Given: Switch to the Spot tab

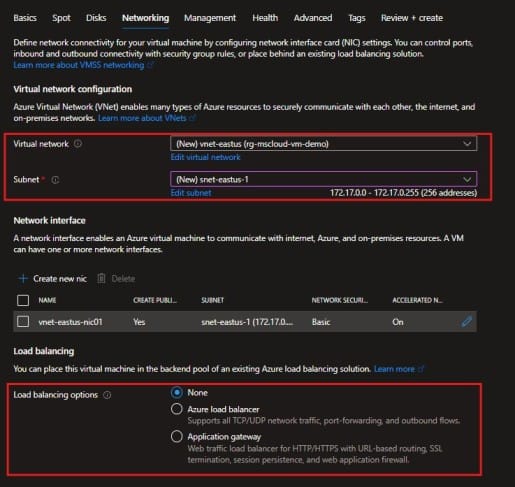Looking at the screenshot, I should [x=61, y=18].
